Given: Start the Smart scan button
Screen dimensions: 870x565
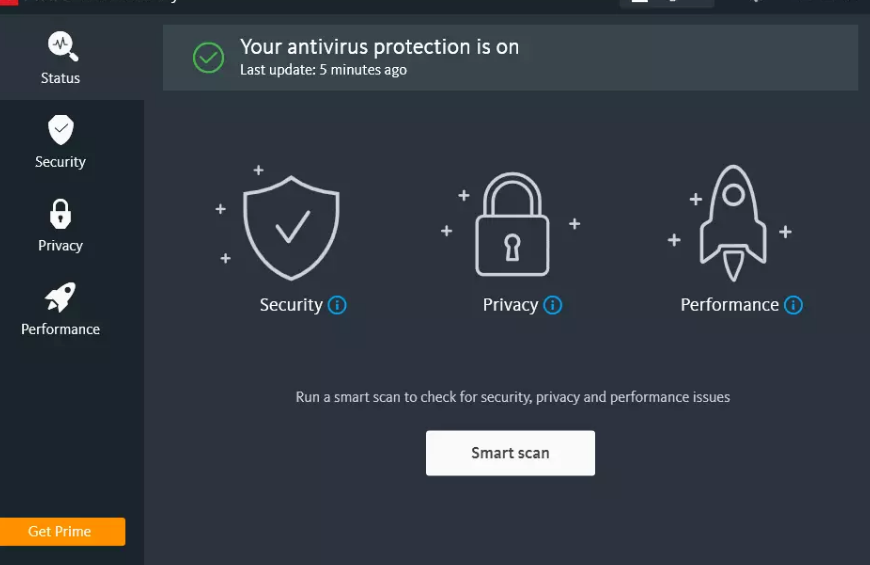Looking at the screenshot, I should [510, 453].
